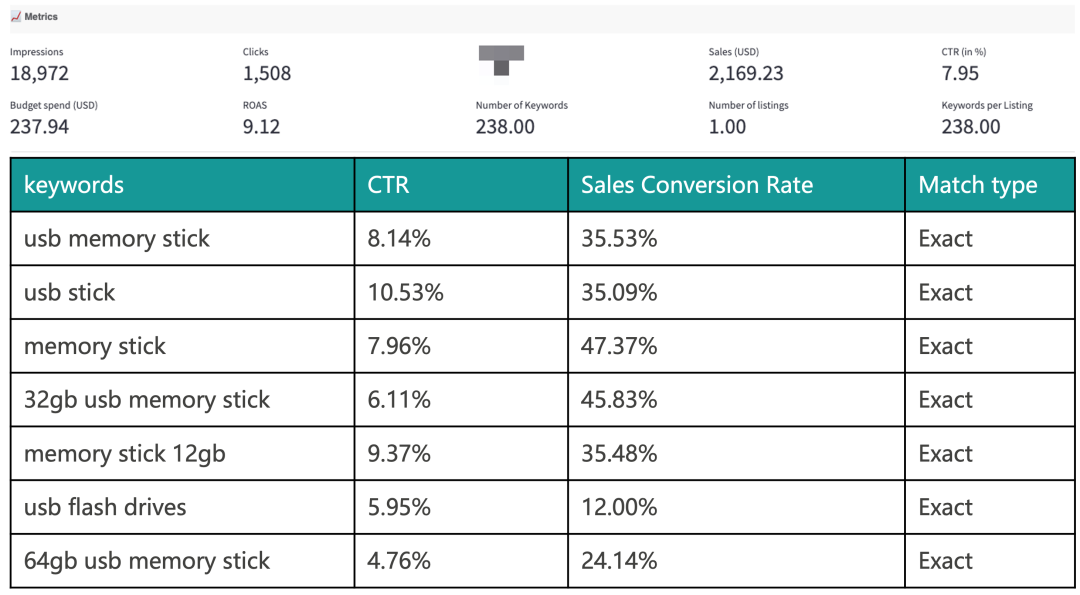This screenshot has width=1080, height=595.
Task: Select the 'usb memory stick' keyword cell
Action: tap(117, 239)
